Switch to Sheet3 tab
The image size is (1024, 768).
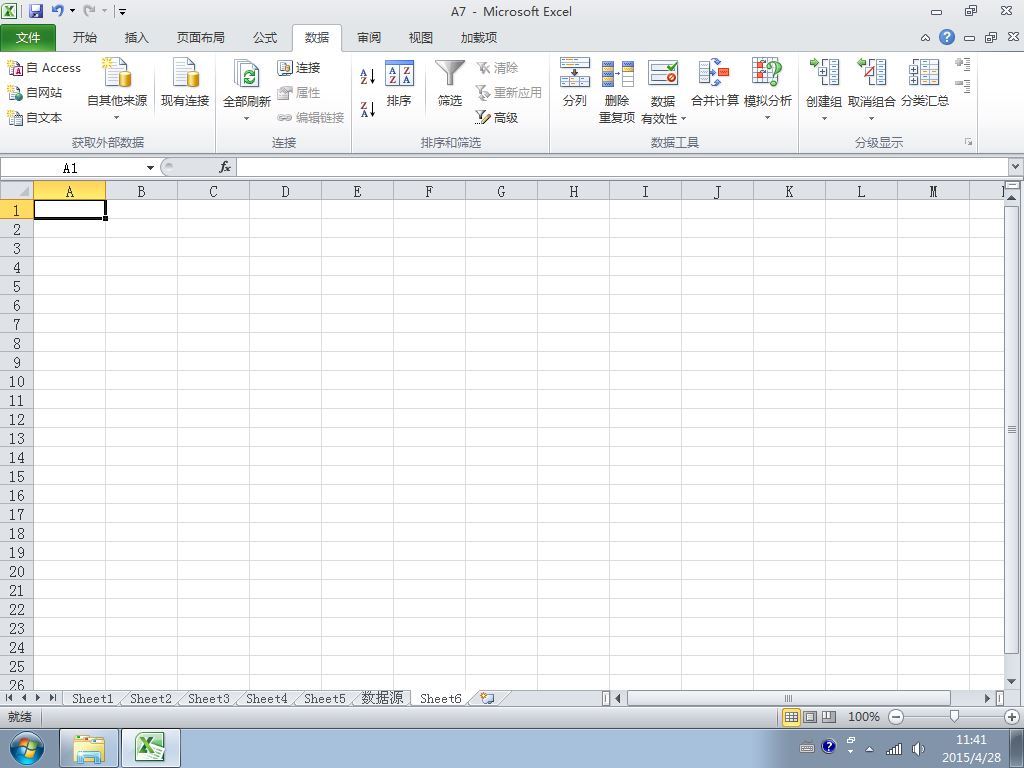tap(208, 699)
